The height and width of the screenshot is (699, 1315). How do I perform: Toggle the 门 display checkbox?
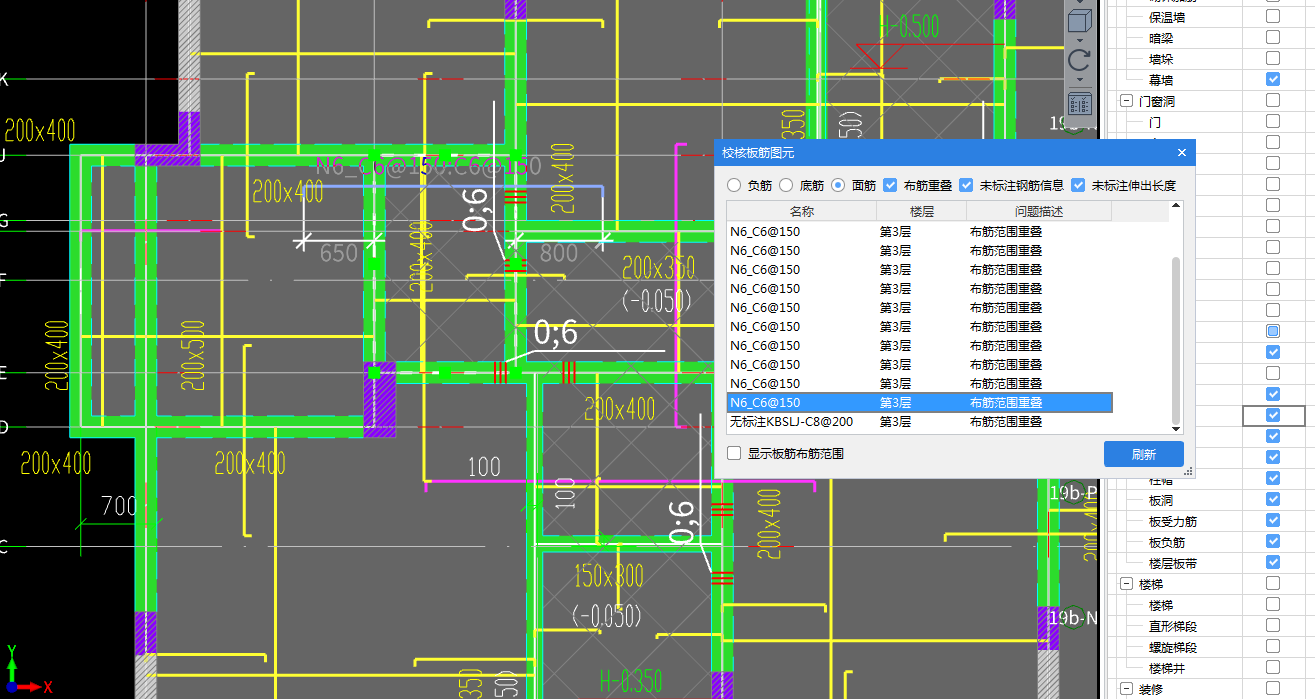[1273, 121]
